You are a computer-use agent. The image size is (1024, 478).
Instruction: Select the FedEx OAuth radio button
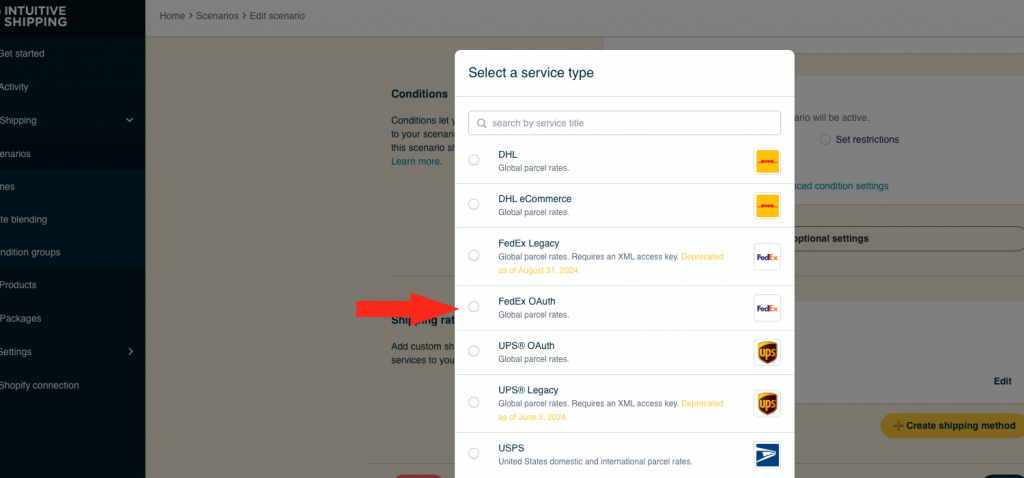coord(473,307)
